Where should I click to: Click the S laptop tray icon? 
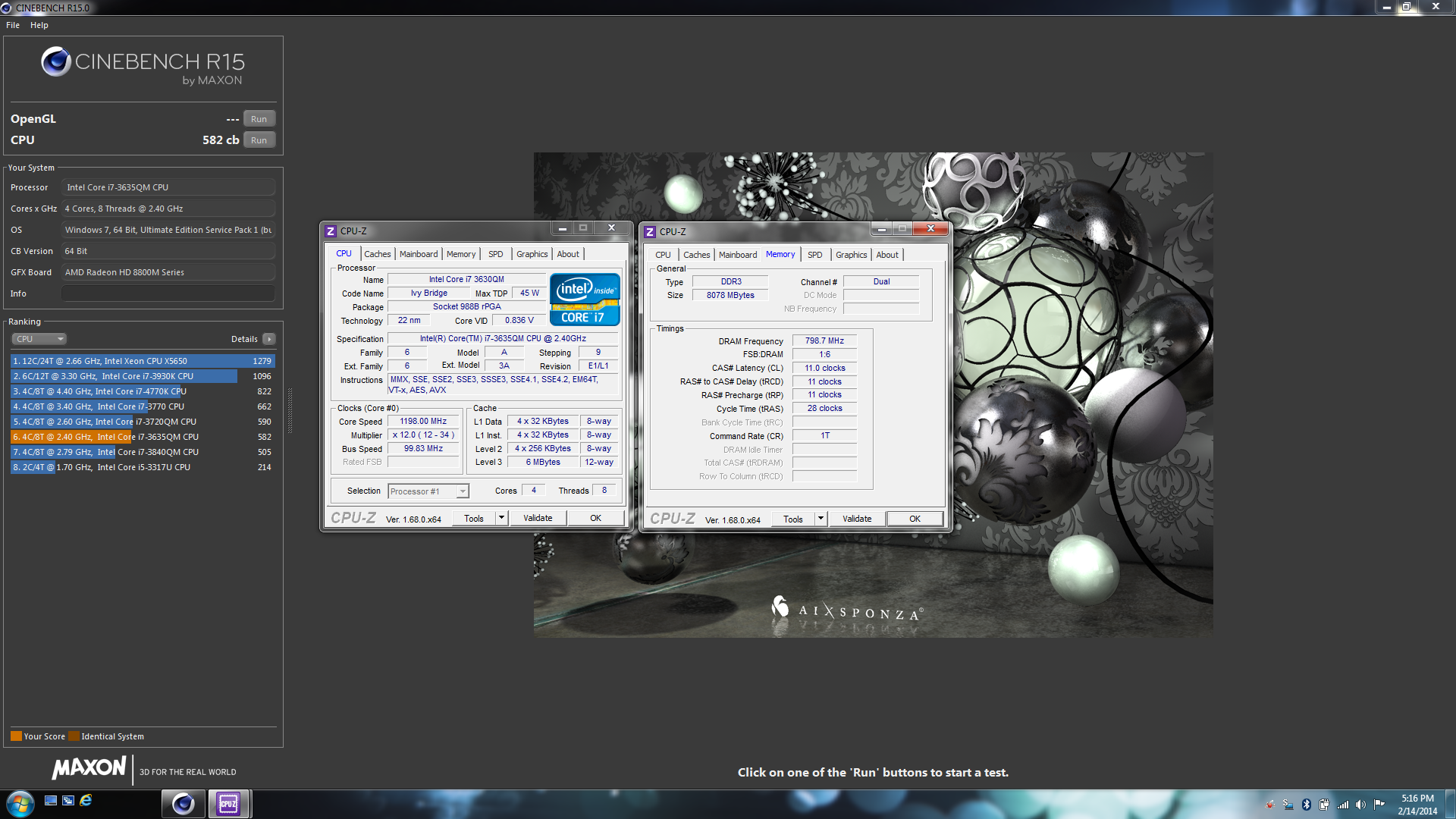coord(1288,805)
